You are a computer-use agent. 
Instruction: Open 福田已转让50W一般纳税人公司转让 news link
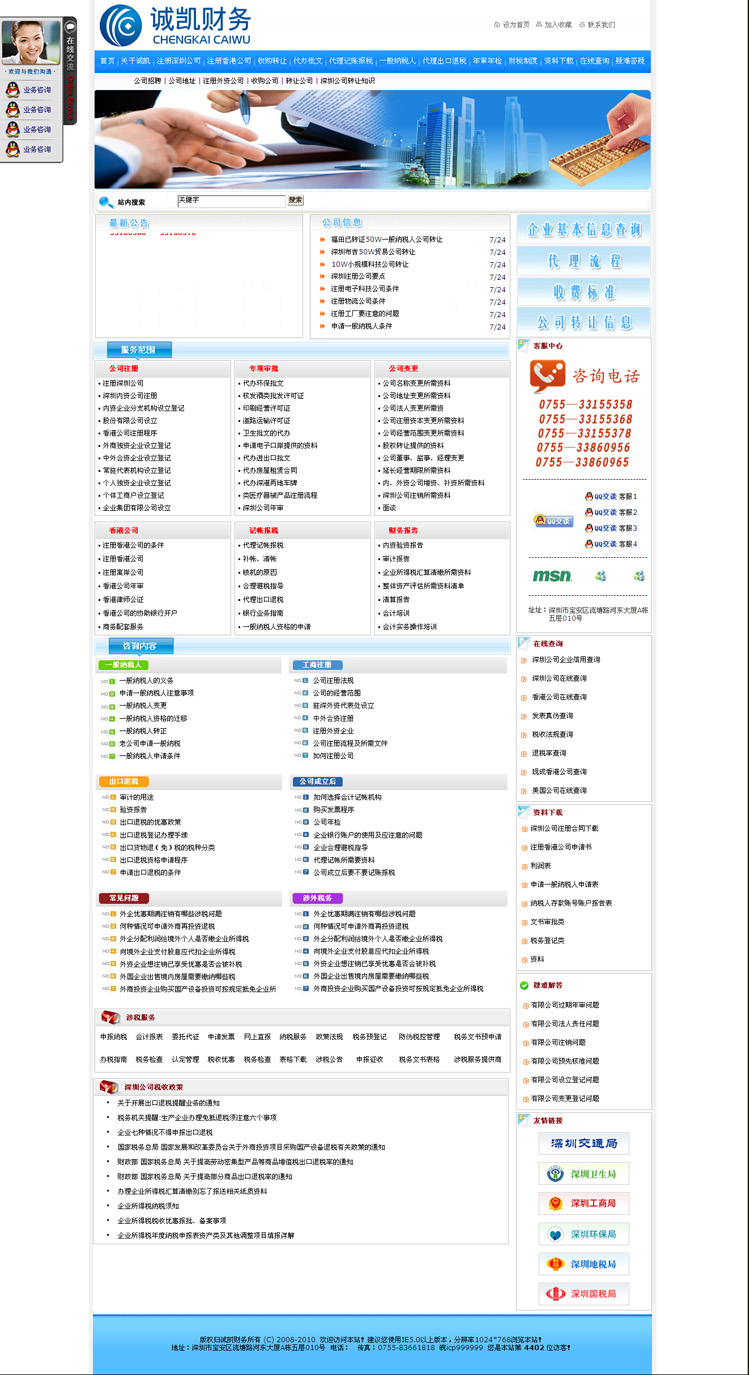[387, 240]
